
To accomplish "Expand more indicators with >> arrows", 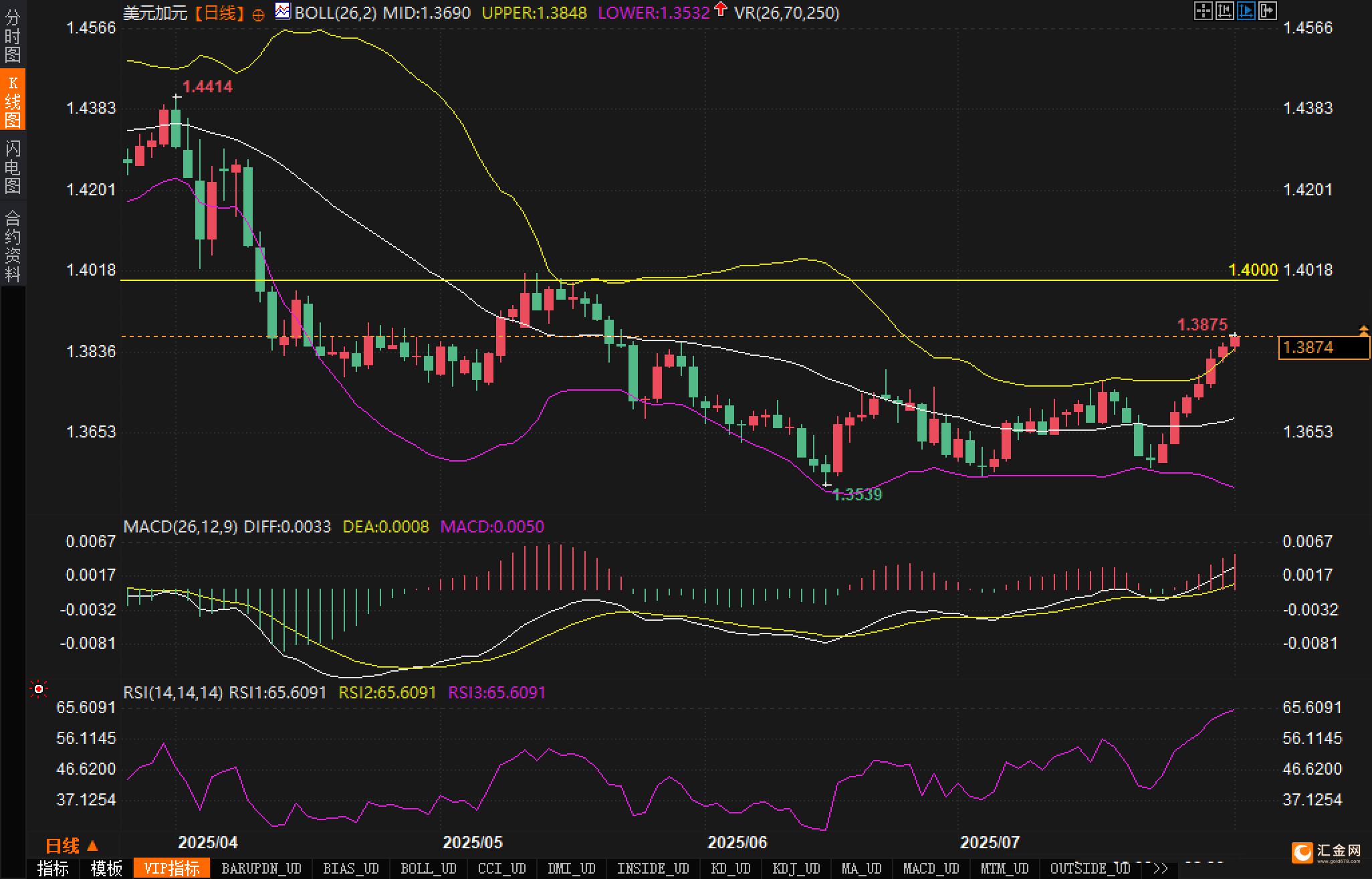I will (x=1161, y=868).
